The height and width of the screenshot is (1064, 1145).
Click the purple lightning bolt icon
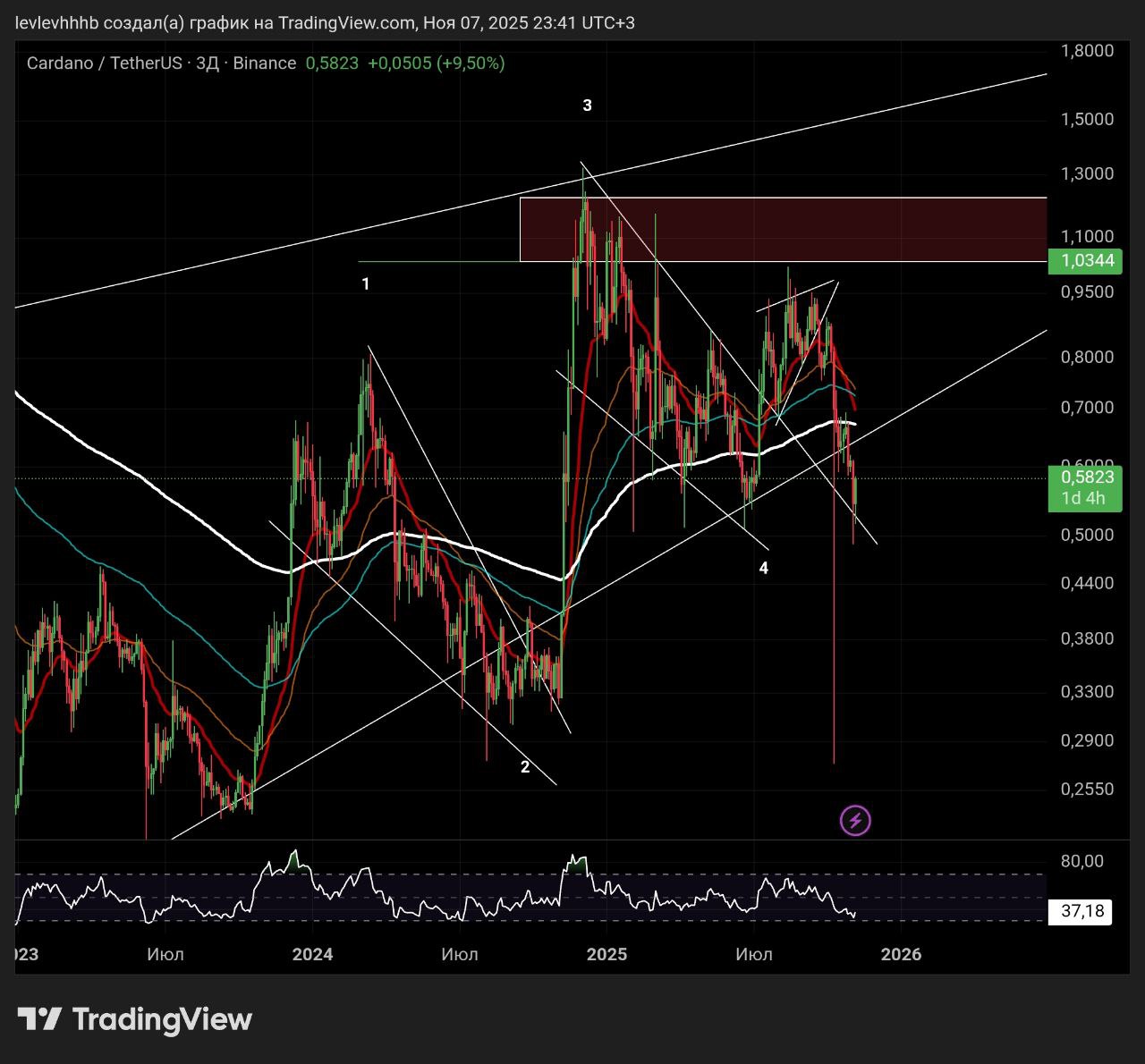855,820
